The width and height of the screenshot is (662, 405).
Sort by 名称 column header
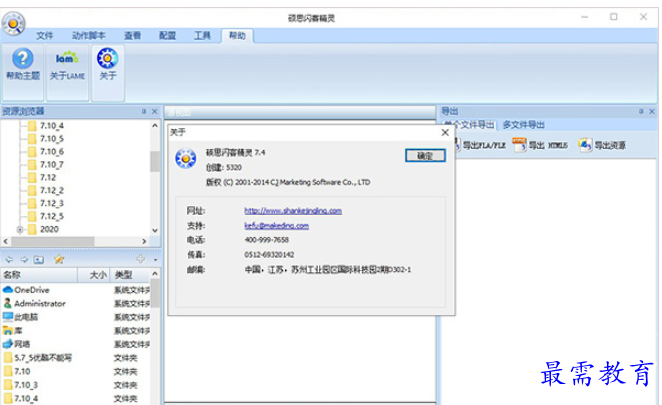pyautogui.click(x=39, y=275)
